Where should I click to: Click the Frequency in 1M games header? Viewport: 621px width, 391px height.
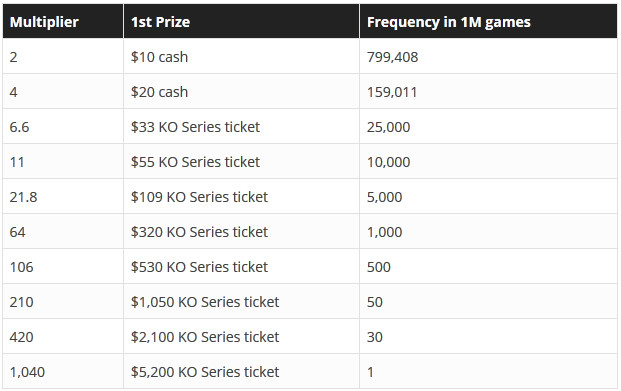pyautogui.click(x=488, y=21)
